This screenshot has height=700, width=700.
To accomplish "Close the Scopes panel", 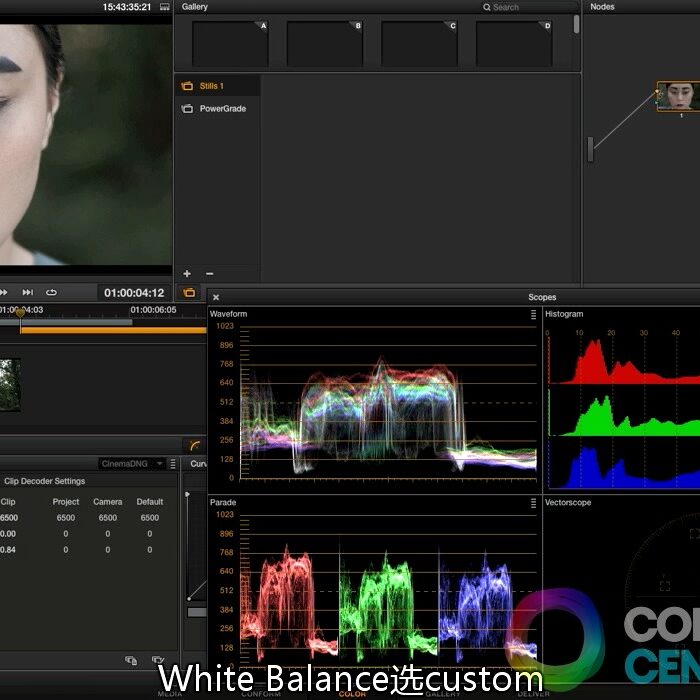I will pyautogui.click(x=216, y=297).
